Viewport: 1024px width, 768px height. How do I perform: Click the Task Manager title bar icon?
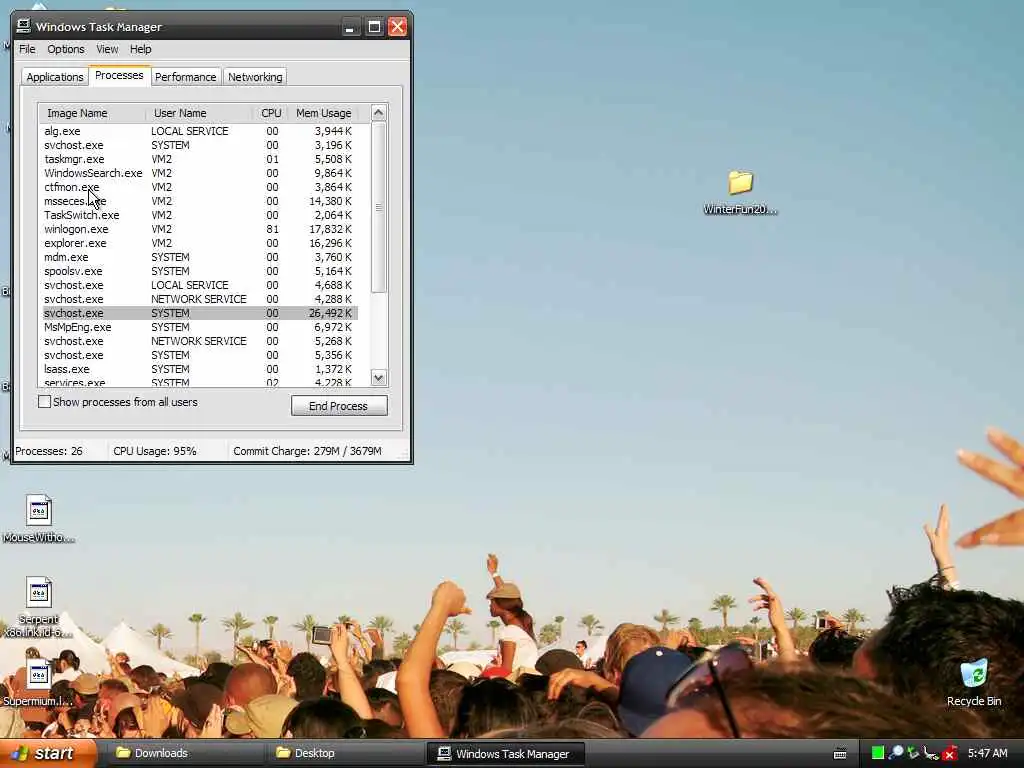coord(24,25)
